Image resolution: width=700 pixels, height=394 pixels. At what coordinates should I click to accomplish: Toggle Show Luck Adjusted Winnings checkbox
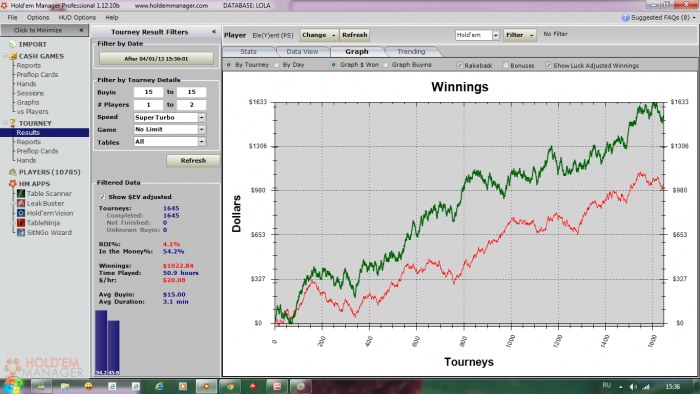(548, 65)
